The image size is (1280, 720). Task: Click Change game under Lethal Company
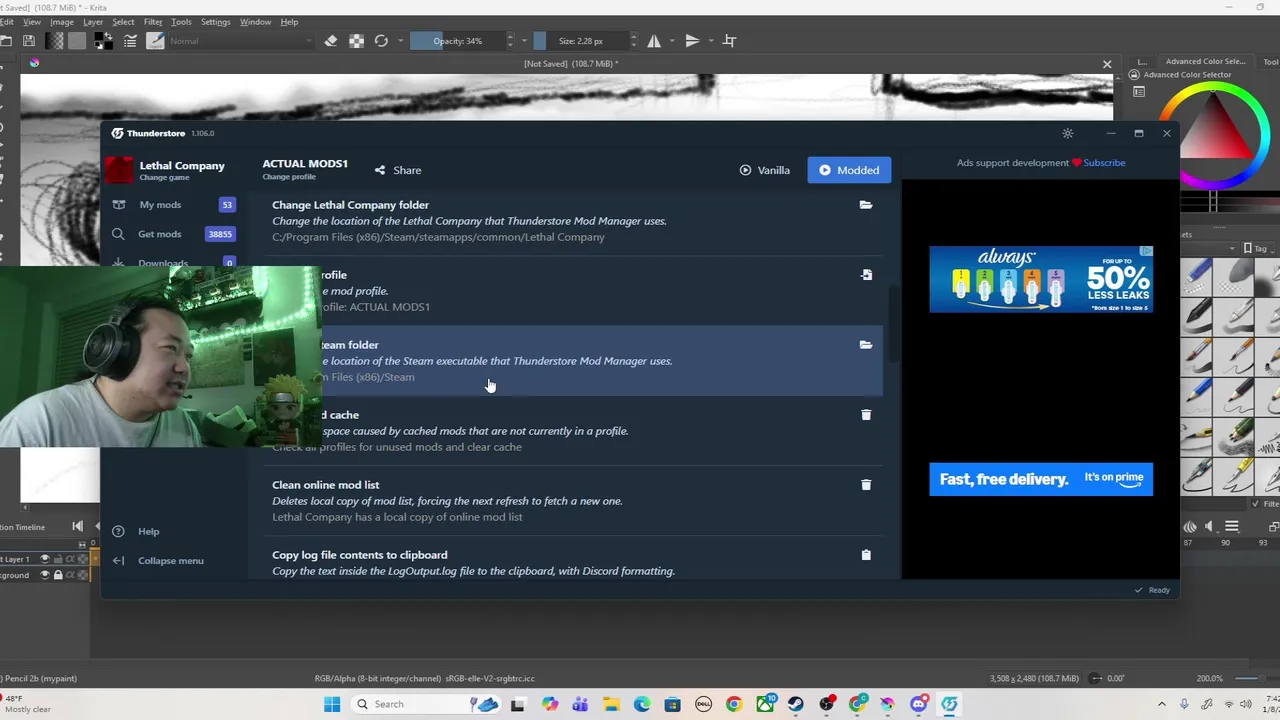(164, 178)
